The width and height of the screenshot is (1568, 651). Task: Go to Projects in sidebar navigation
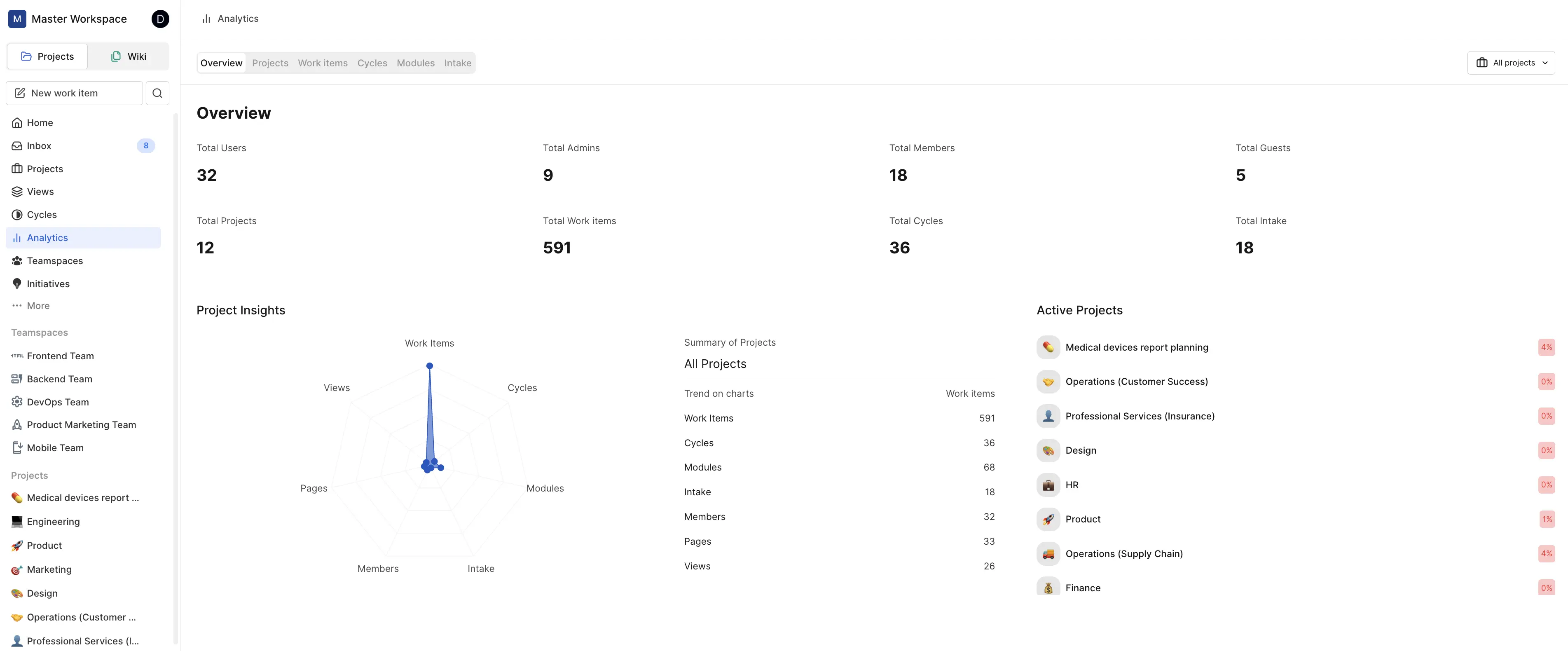[x=83, y=169]
